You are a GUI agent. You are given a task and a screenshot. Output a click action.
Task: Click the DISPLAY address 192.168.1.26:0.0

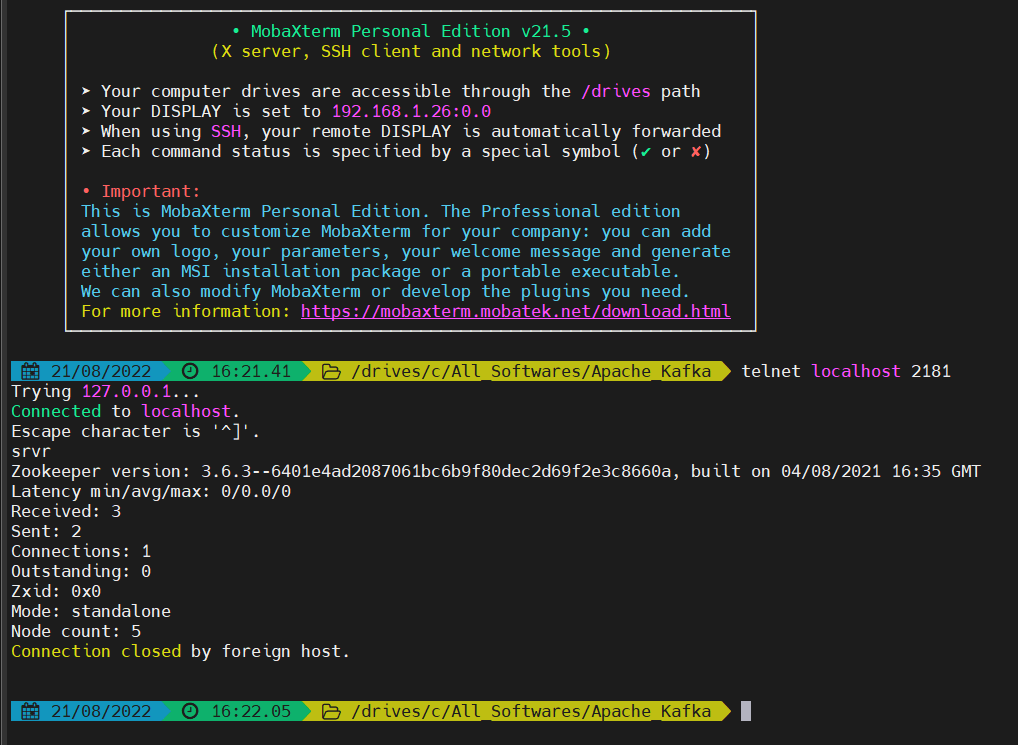(410, 111)
